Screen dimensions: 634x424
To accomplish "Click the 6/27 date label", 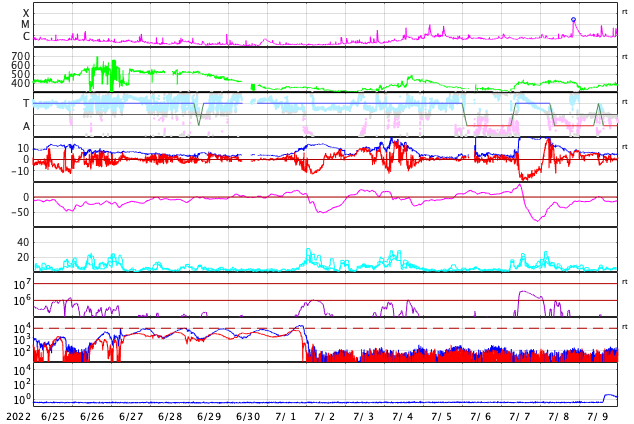I will click(x=131, y=416).
